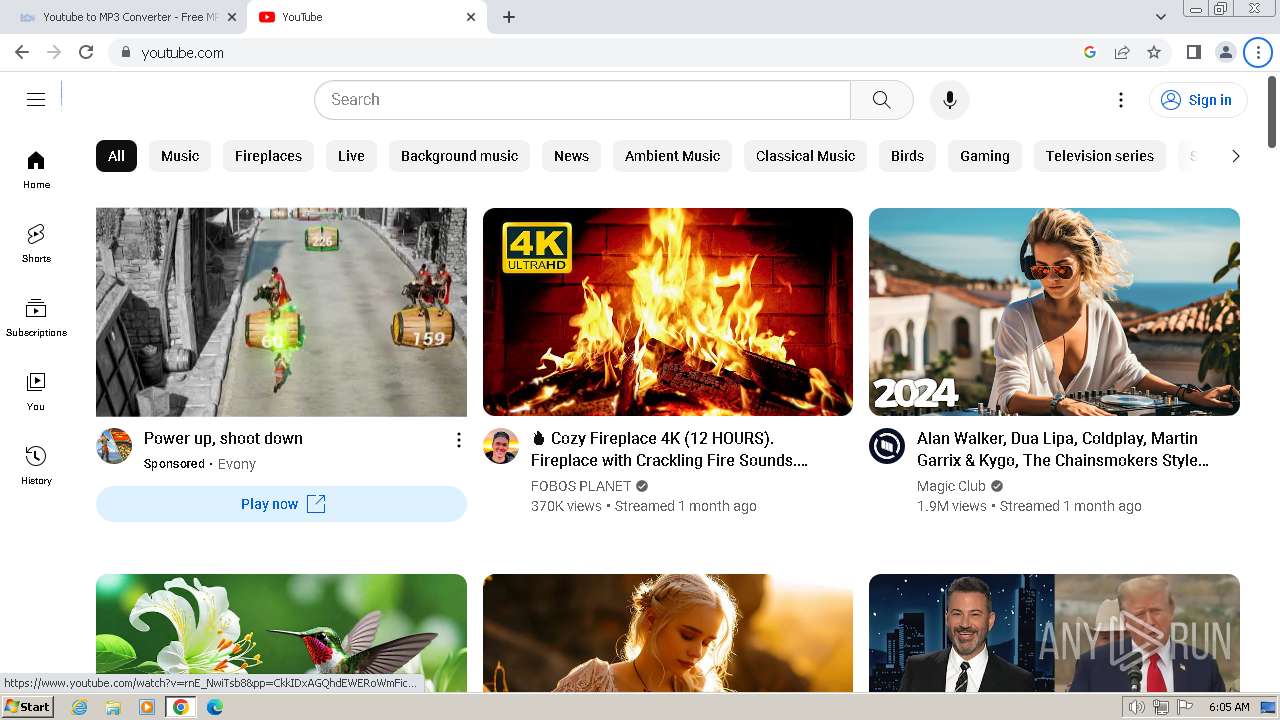
Task: Open the Cozy Fireplace 4K video title
Action: [x=669, y=449]
